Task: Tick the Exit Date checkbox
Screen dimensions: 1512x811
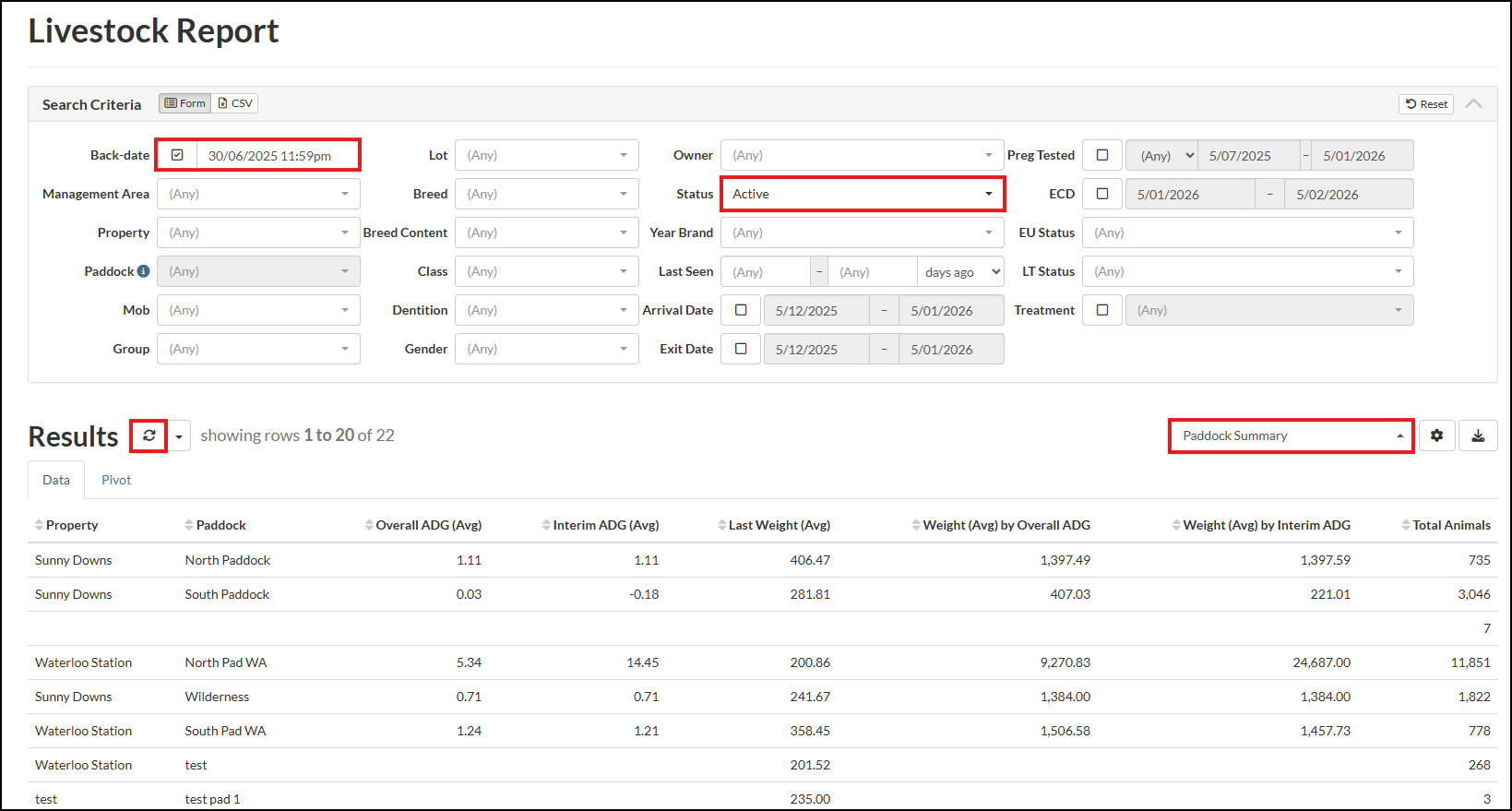Action: (x=740, y=349)
